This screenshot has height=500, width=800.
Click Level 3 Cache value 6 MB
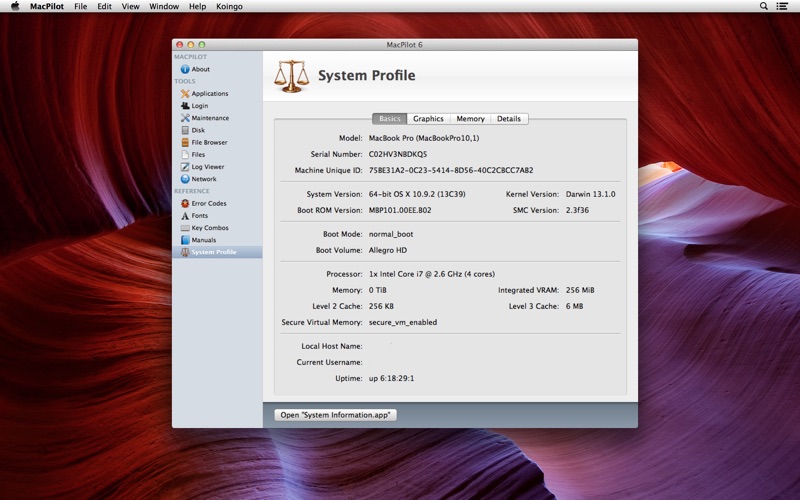574,306
